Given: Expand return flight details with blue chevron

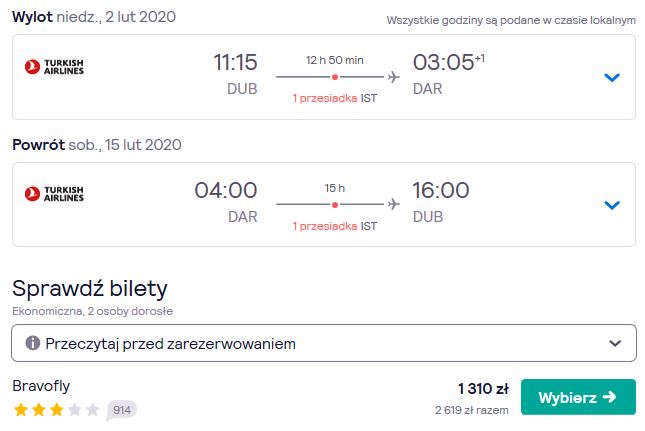Looking at the screenshot, I should (x=612, y=205).
